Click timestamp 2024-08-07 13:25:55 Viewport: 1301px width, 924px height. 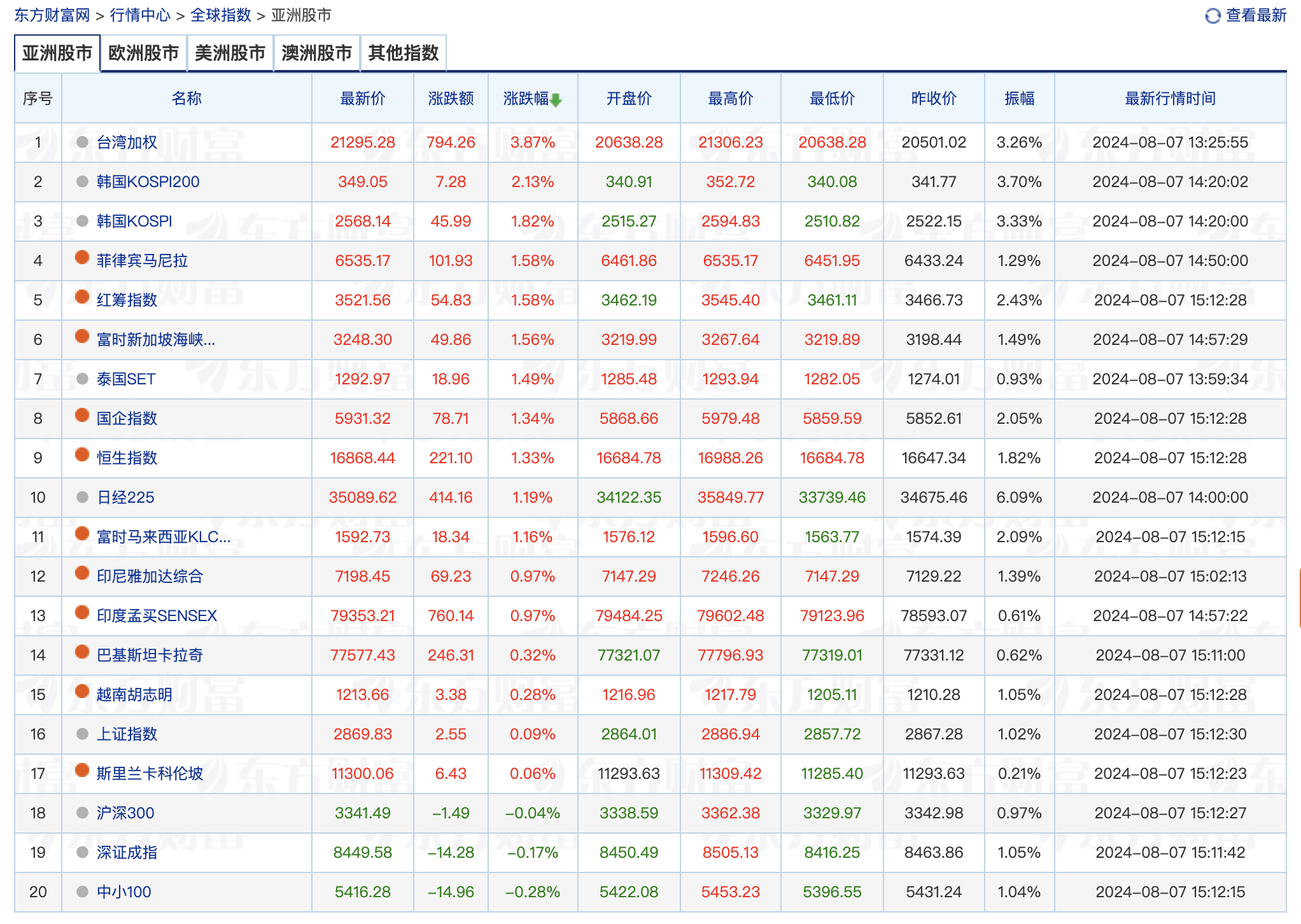click(x=1171, y=143)
